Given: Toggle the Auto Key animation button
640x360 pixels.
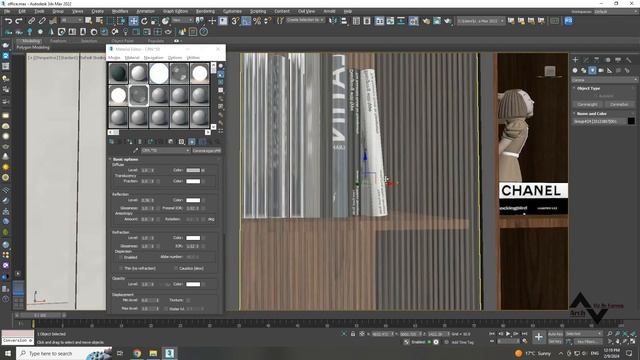Looking at the screenshot, I should [555, 334].
